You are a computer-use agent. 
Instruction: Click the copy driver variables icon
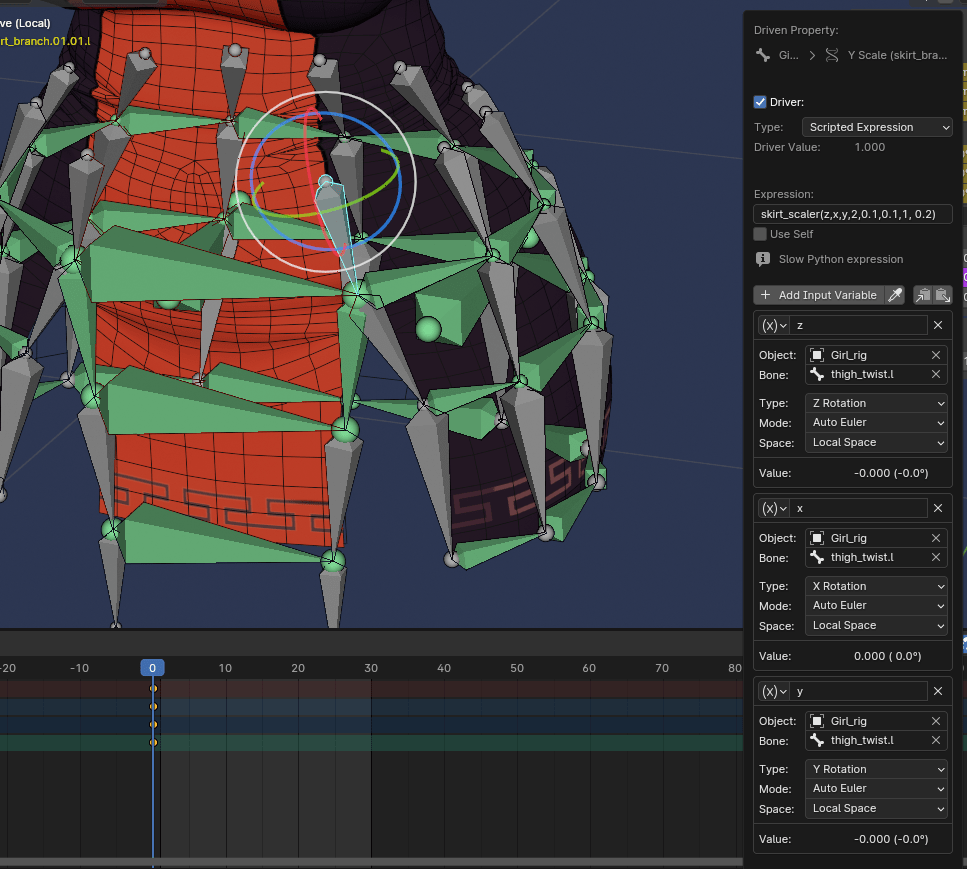point(923,295)
